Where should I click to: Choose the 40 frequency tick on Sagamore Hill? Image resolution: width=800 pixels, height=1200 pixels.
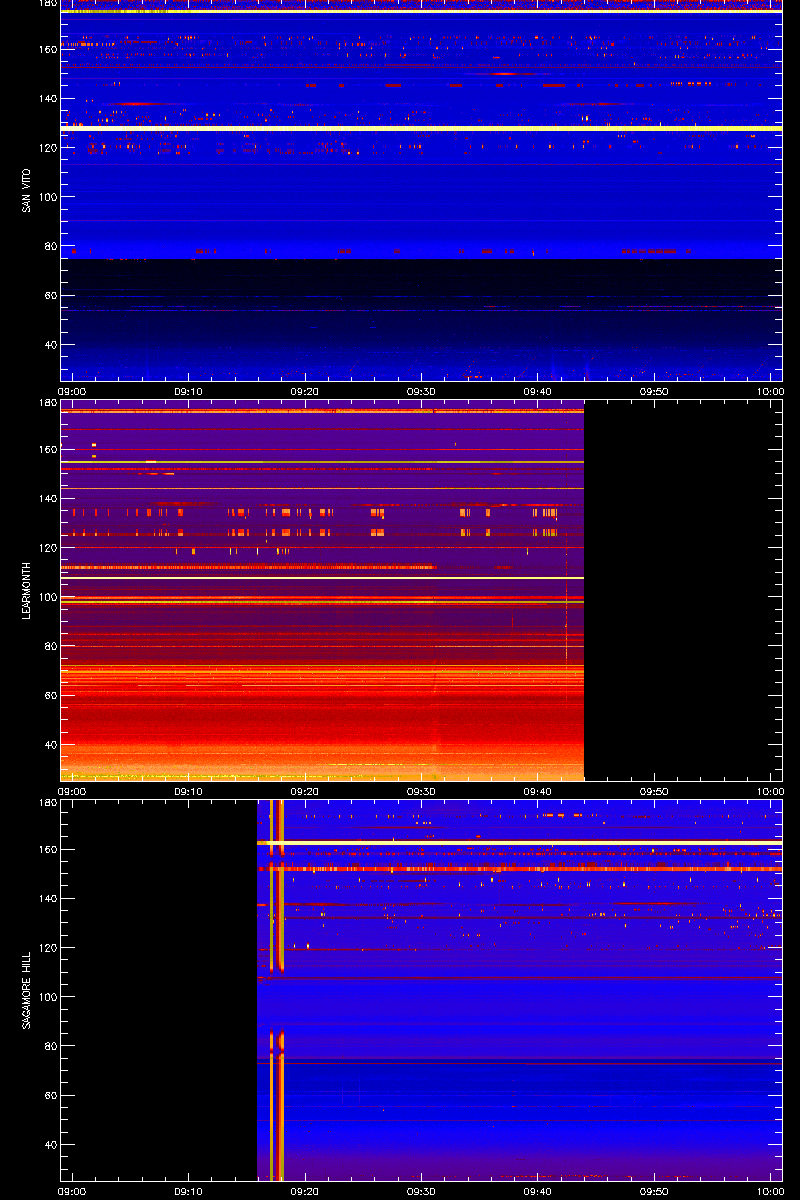pyautogui.click(x=49, y=1145)
